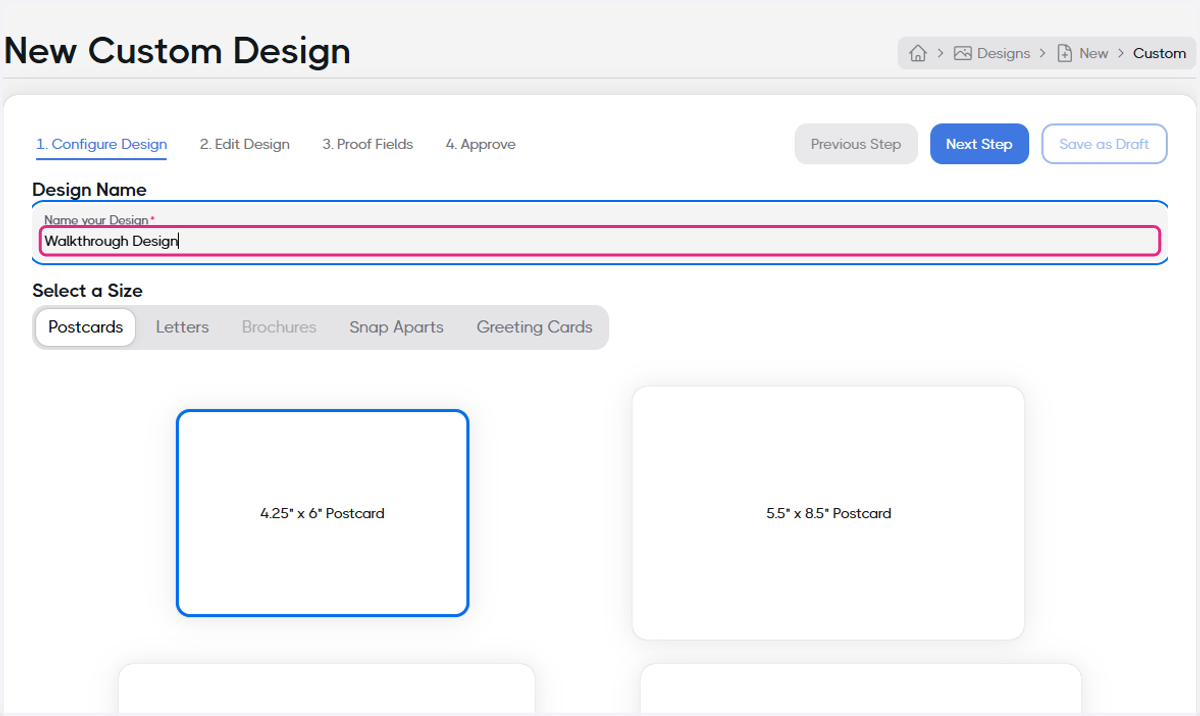Go to the 4. Approve step
Image resolution: width=1200 pixels, height=716 pixels.
(x=480, y=144)
